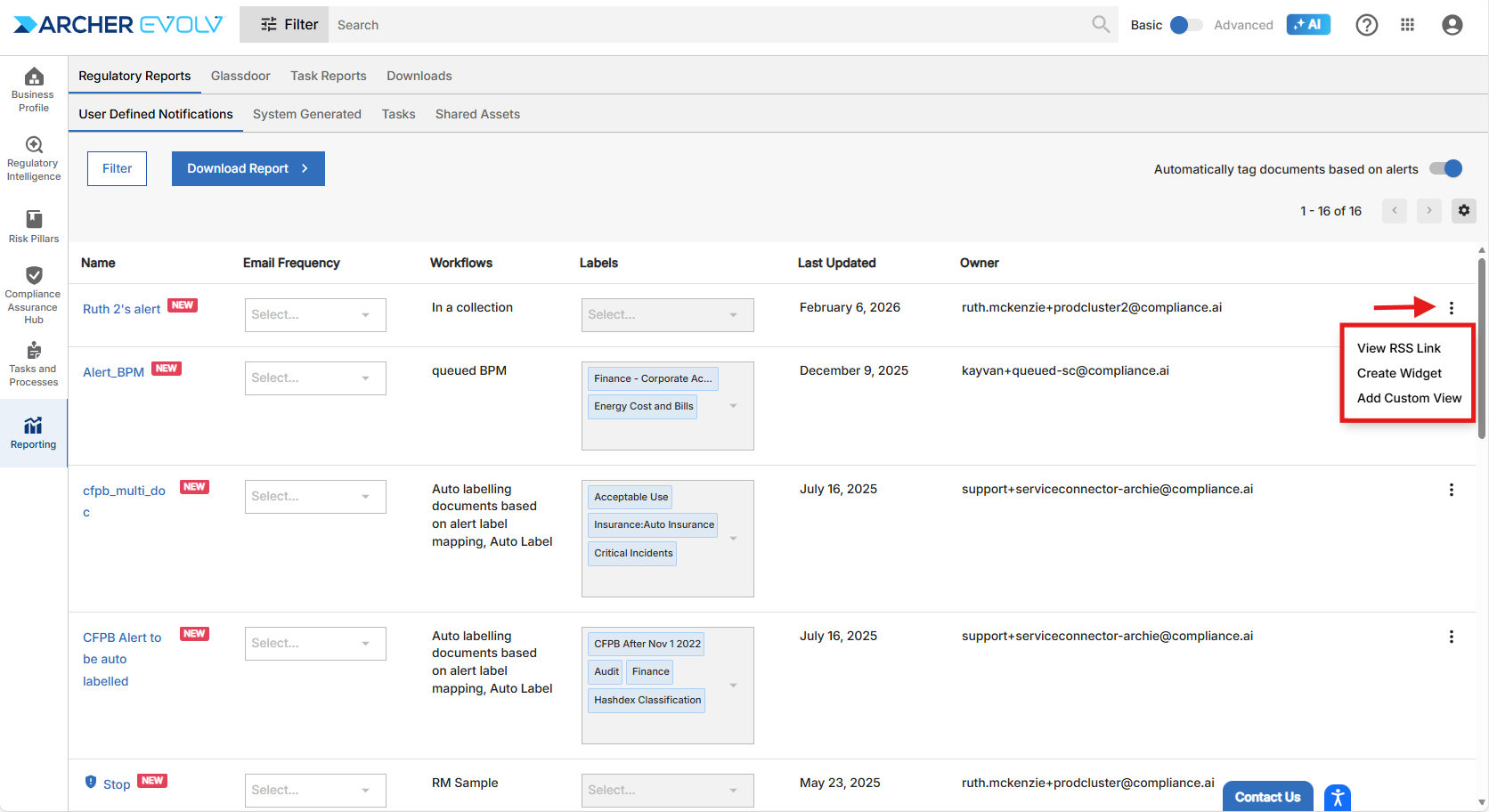The width and height of the screenshot is (1489, 812).
Task: Click the help question mark icon
Action: [x=1366, y=25]
